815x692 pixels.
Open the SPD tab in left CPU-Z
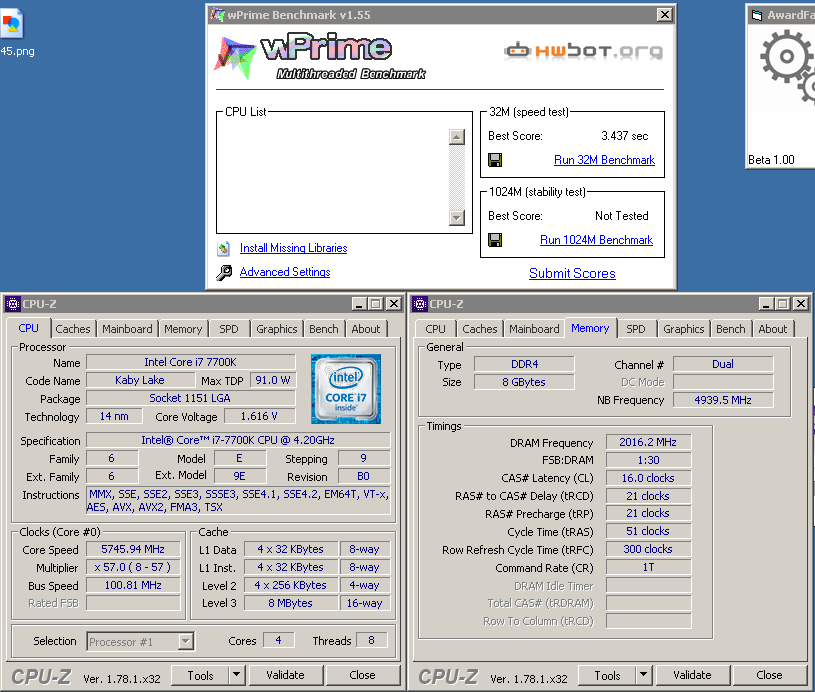pos(229,329)
